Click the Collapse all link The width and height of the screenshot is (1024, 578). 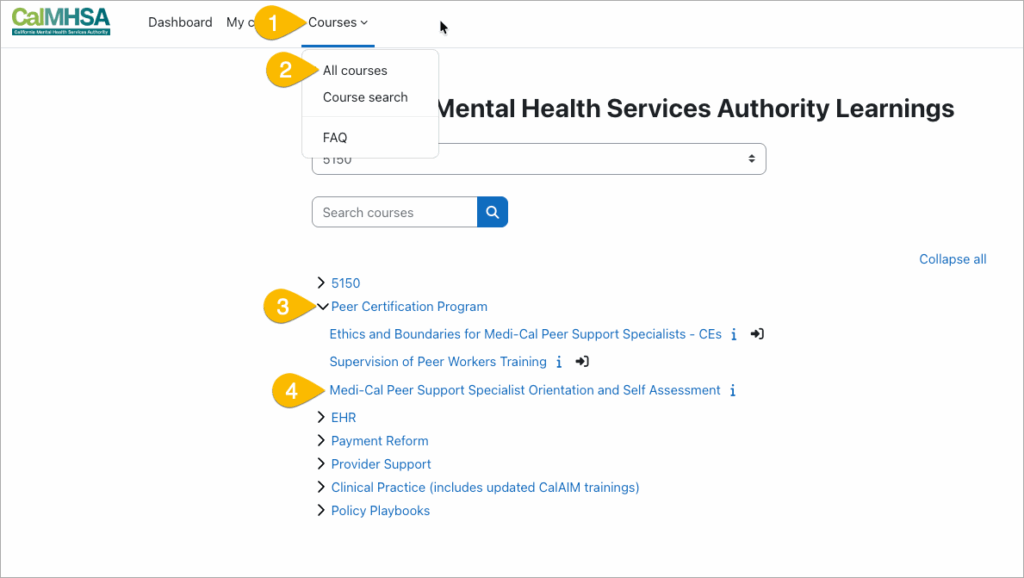click(x=952, y=259)
